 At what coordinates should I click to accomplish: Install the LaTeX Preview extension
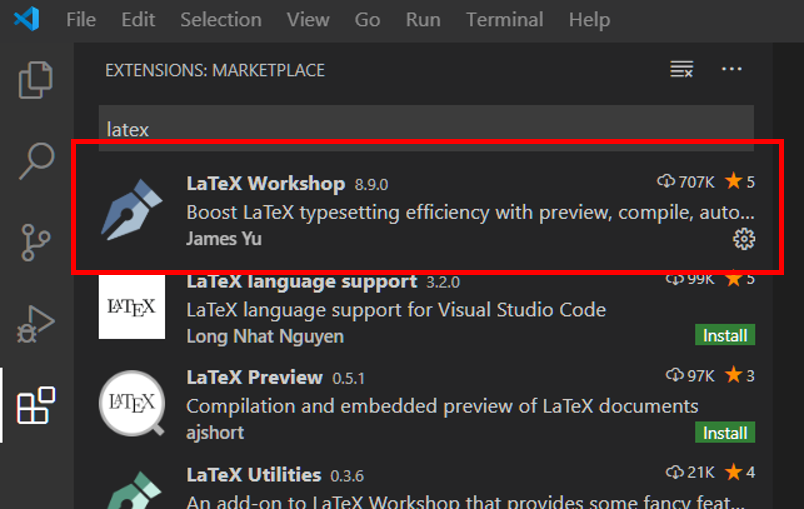[725, 433]
